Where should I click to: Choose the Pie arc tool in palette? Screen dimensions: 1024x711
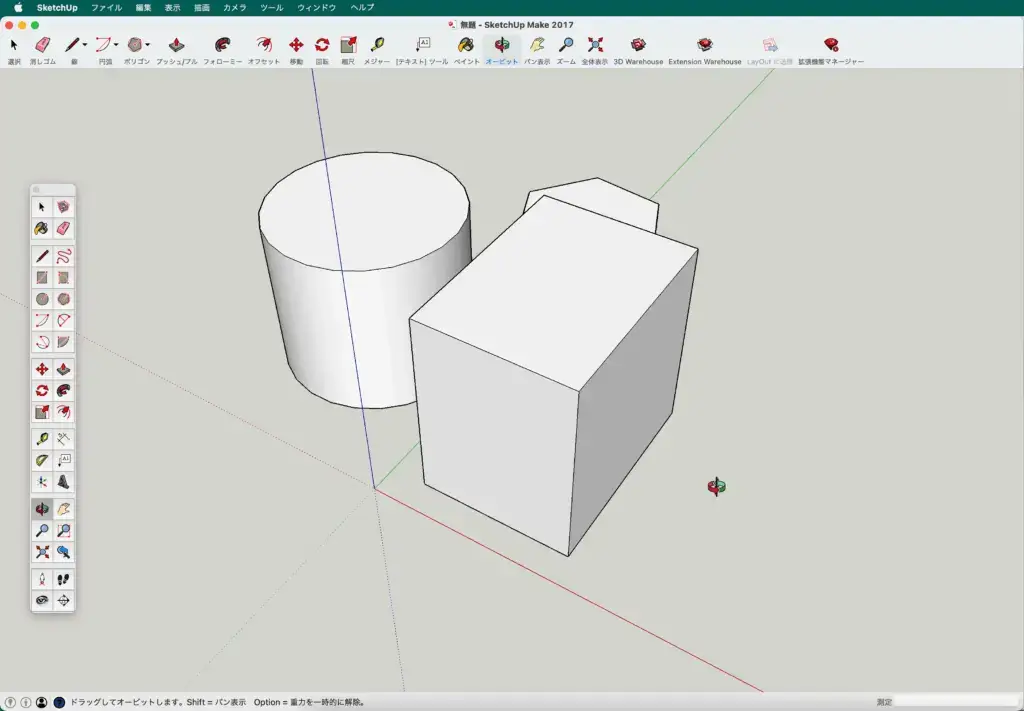63,342
